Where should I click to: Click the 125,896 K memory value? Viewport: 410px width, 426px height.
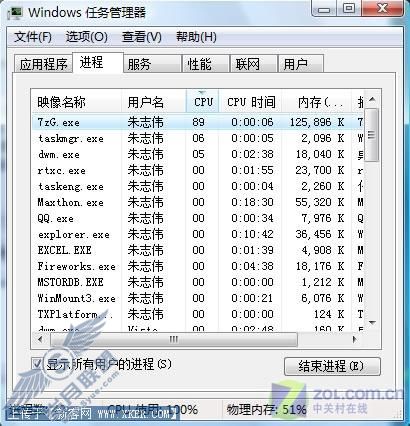(x=317, y=122)
